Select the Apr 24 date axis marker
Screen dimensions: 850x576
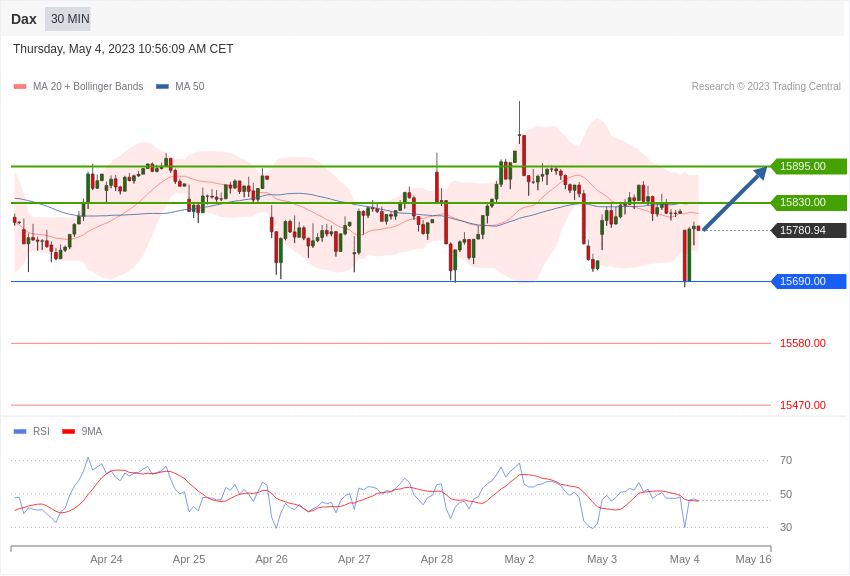click(x=106, y=559)
